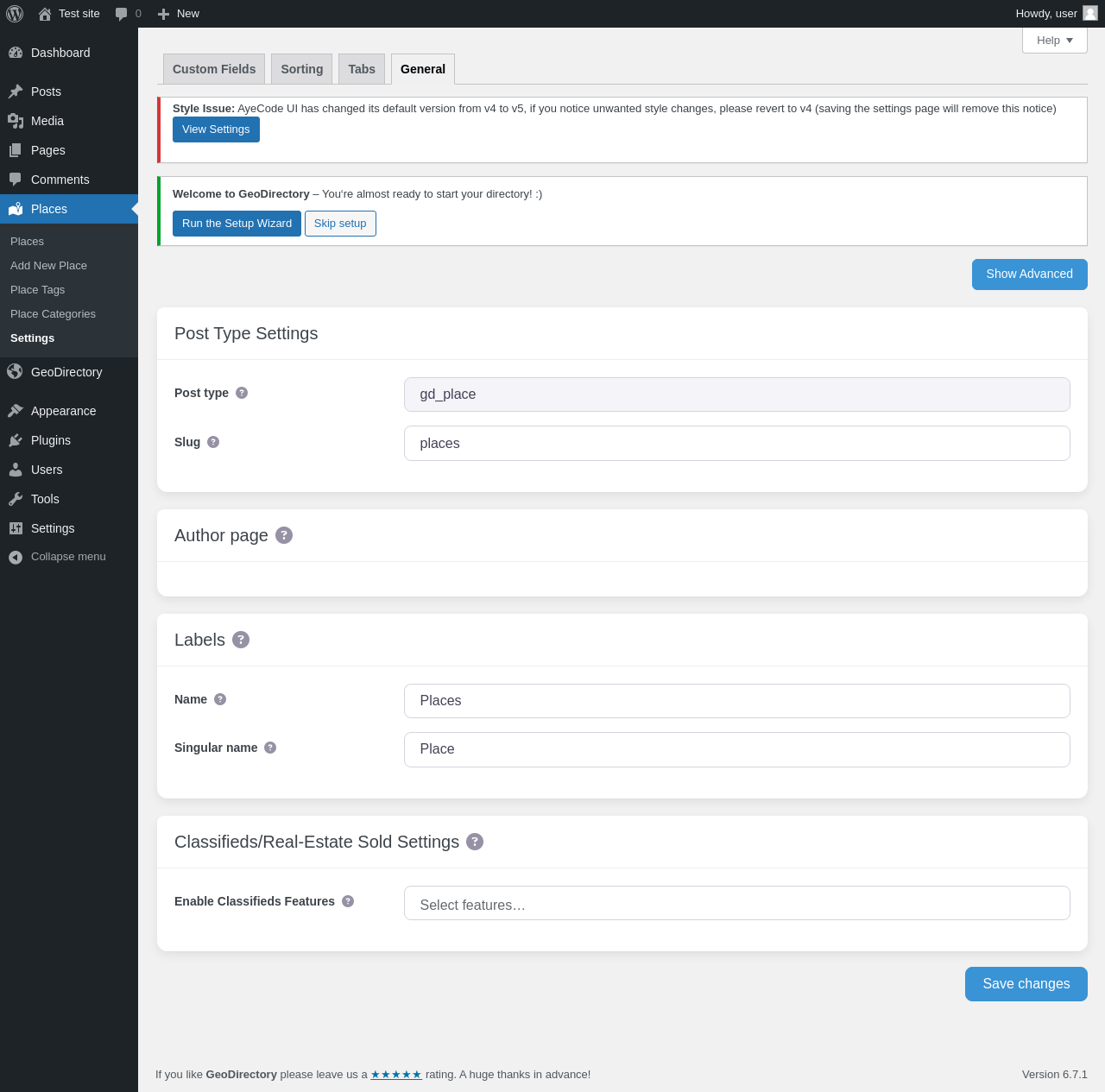Collapse the admin sidebar menu
The height and width of the screenshot is (1092, 1105).
coord(69,557)
